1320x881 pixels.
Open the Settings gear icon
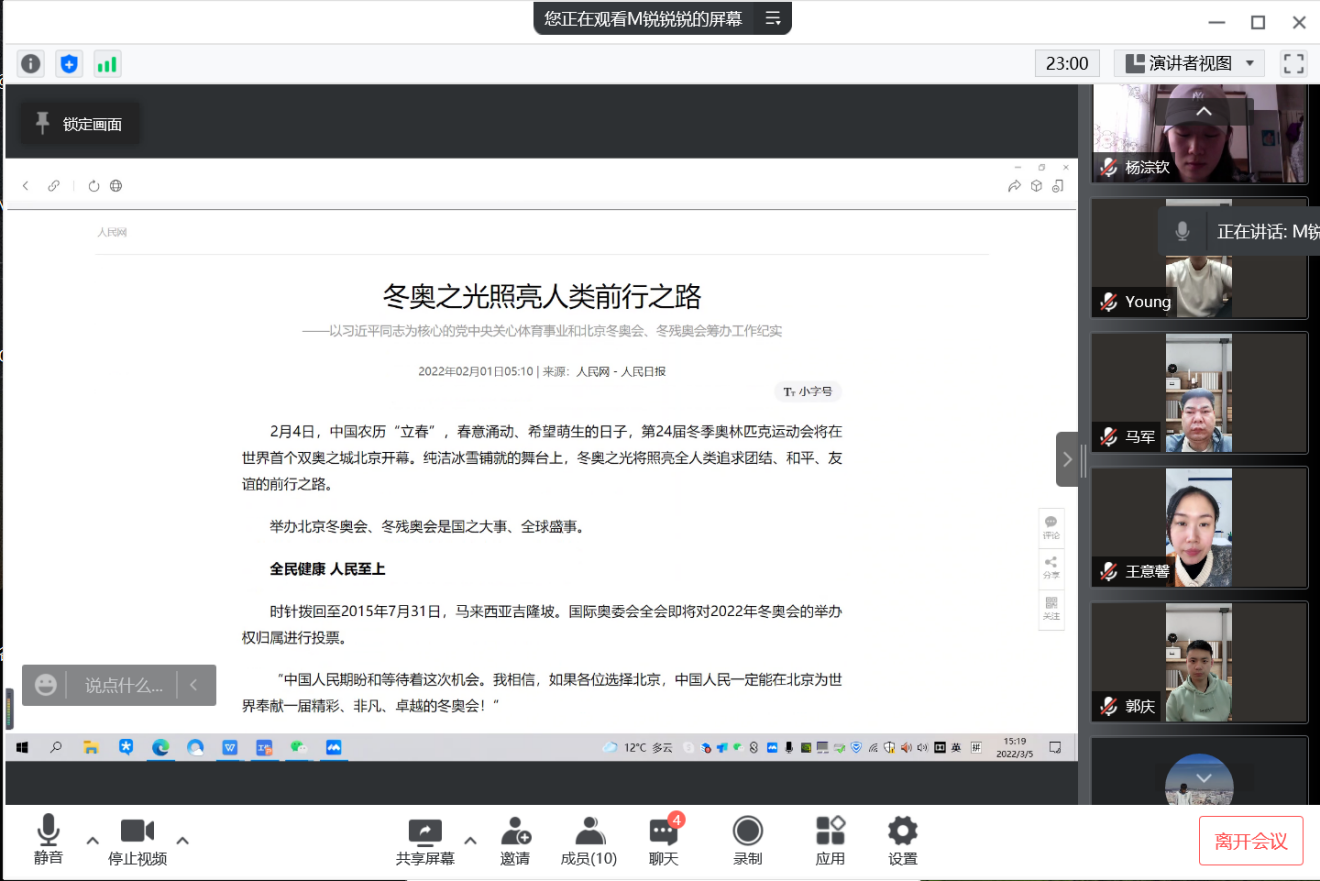902,840
